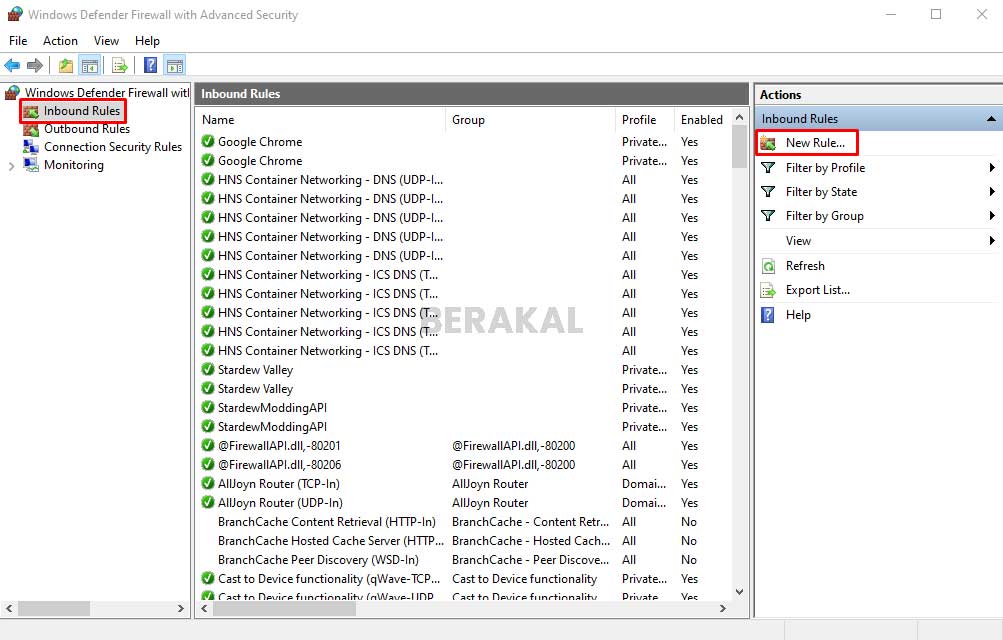Open the Filter by Group submenu arrow
This screenshot has height=640, width=1003.
click(x=992, y=216)
